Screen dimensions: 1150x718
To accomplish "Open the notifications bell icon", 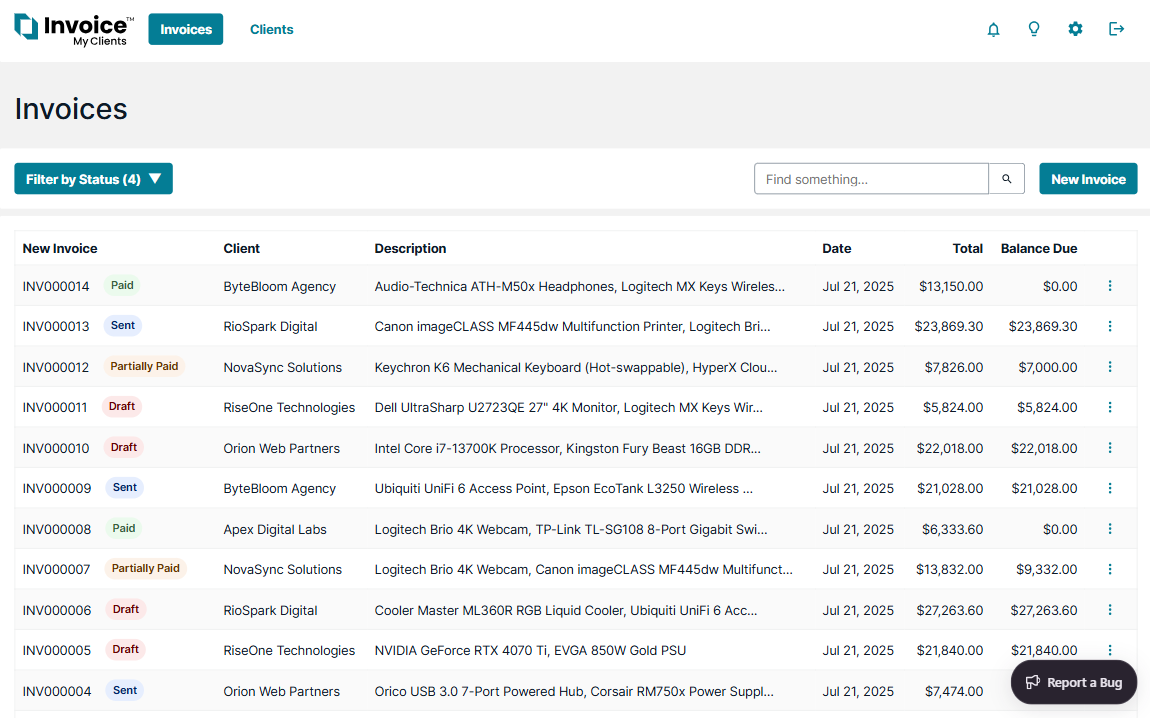I will (993, 29).
